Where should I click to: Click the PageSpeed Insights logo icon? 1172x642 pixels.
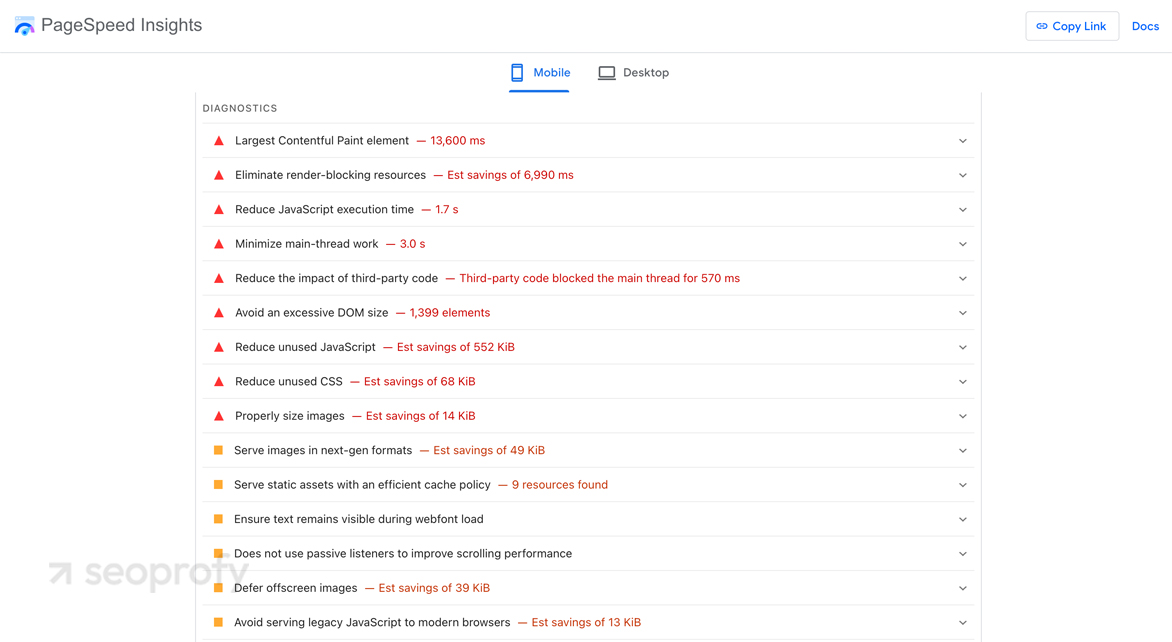click(24, 26)
